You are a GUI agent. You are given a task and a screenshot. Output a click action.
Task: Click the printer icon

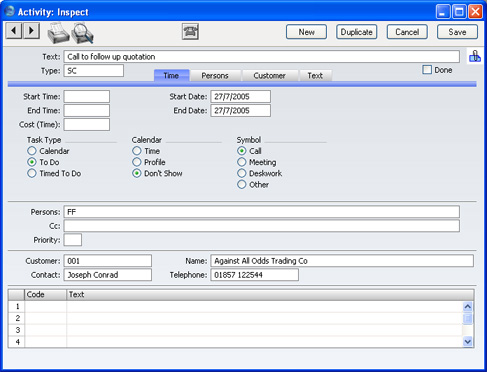click(x=58, y=33)
